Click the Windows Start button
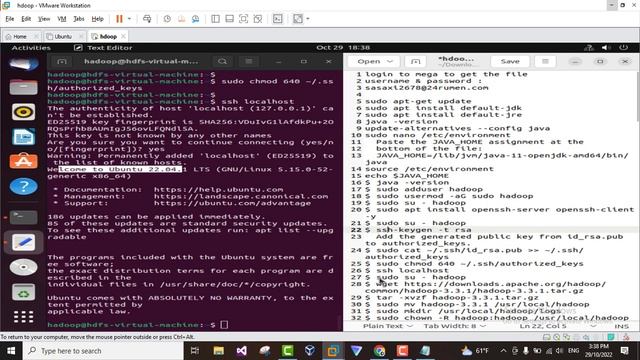The height and width of the screenshot is (360, 640). click(x=11, y=351)
